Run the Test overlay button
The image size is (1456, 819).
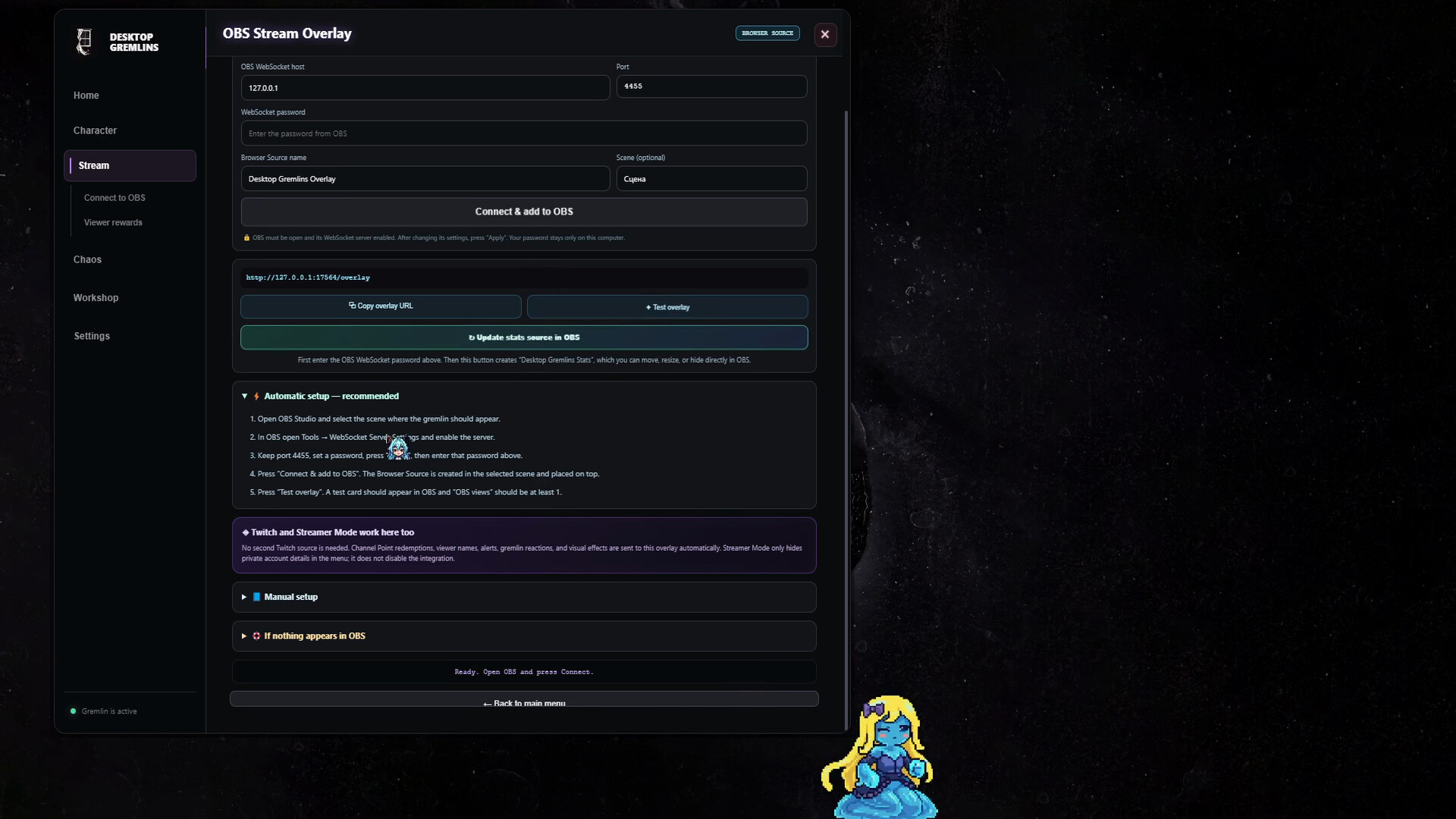pos(667,307)
